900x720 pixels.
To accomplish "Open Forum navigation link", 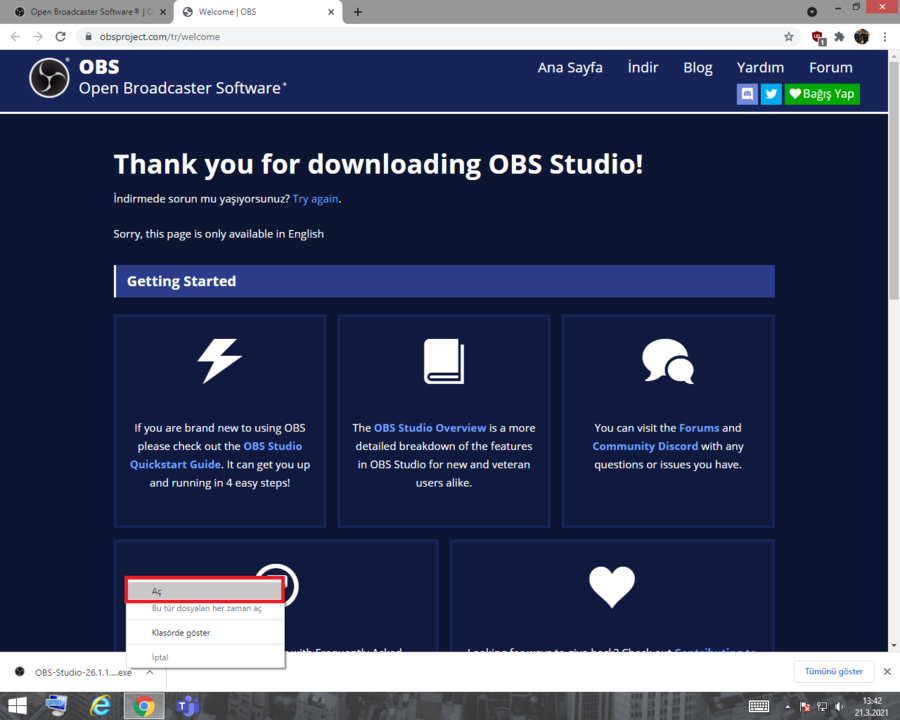I will (831, 68).
